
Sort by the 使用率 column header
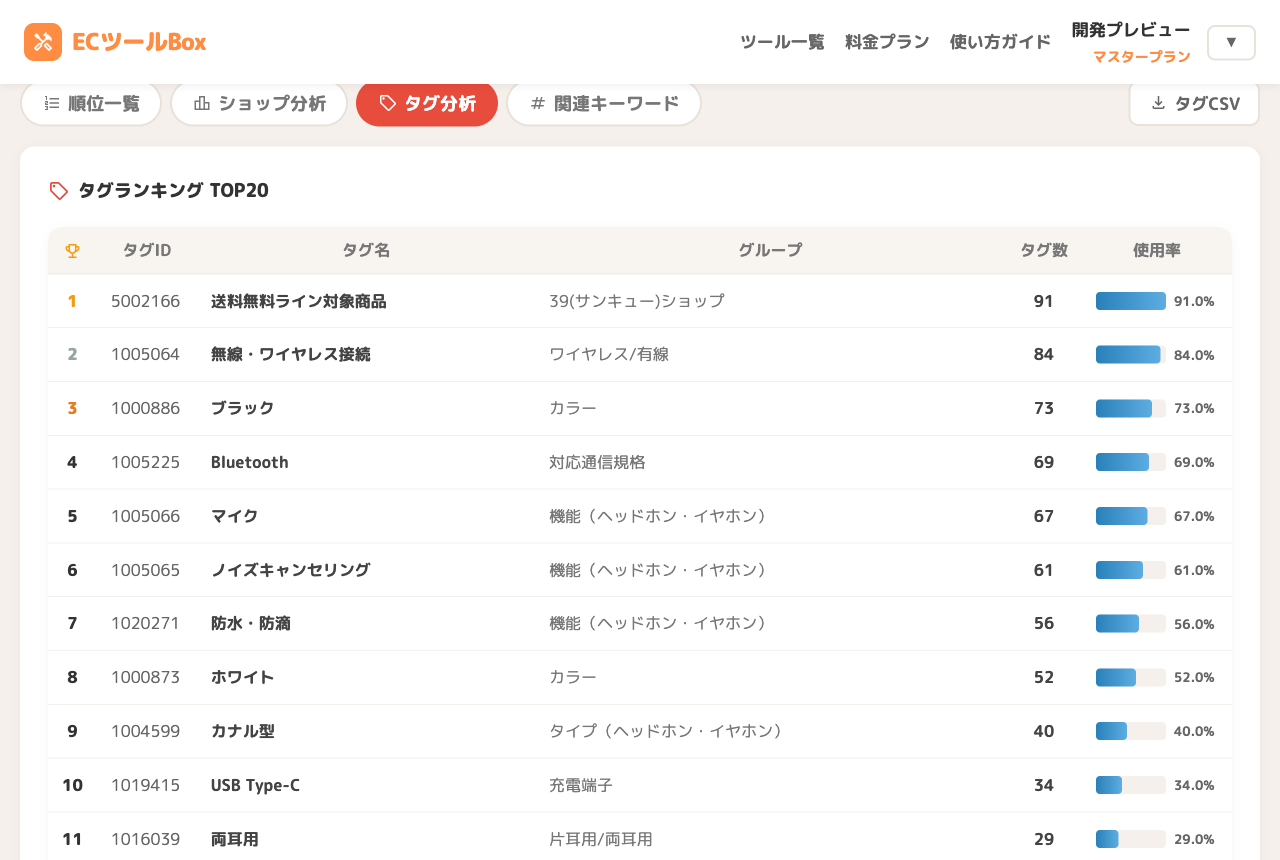pyautogui.click(x=1157, y=251)
